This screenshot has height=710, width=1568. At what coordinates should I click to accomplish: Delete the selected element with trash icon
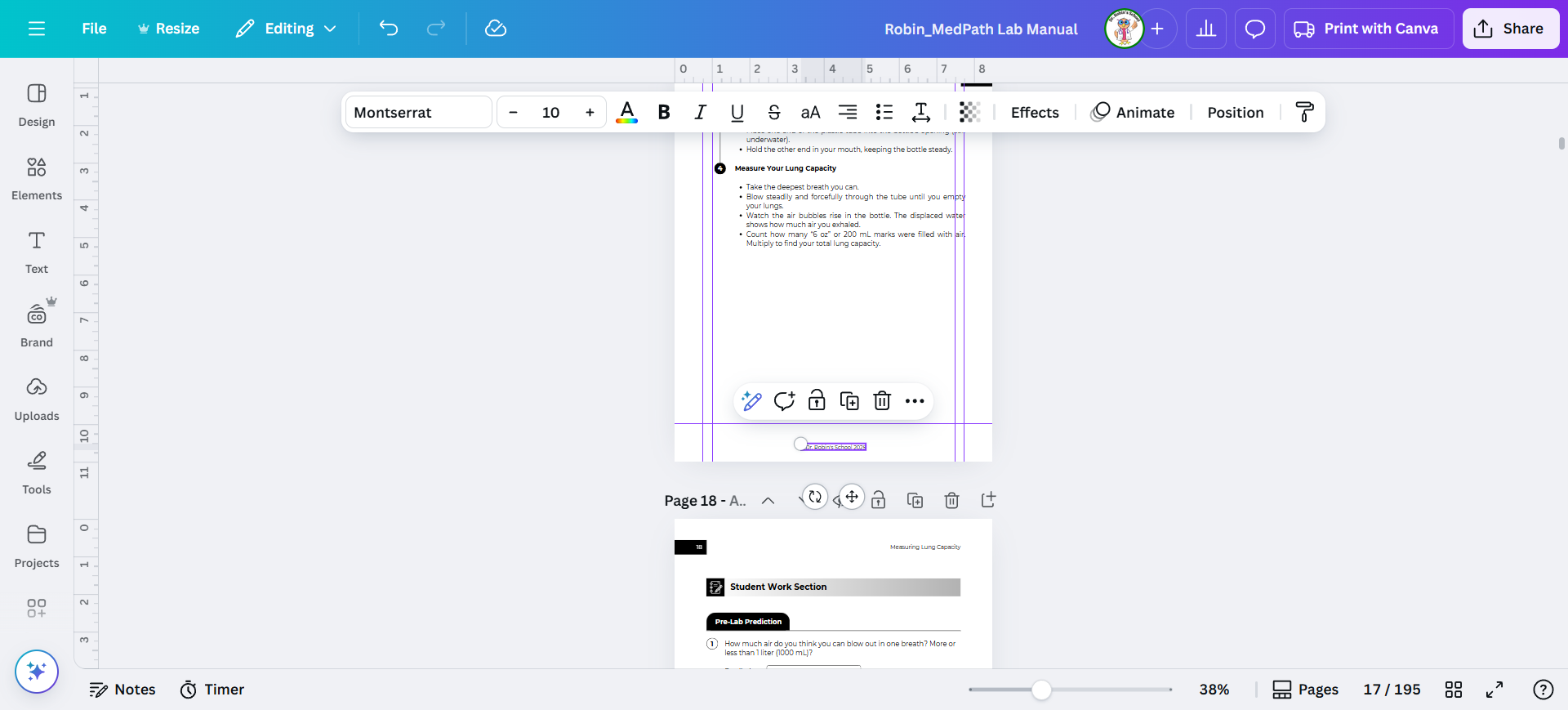click(882, 401)
